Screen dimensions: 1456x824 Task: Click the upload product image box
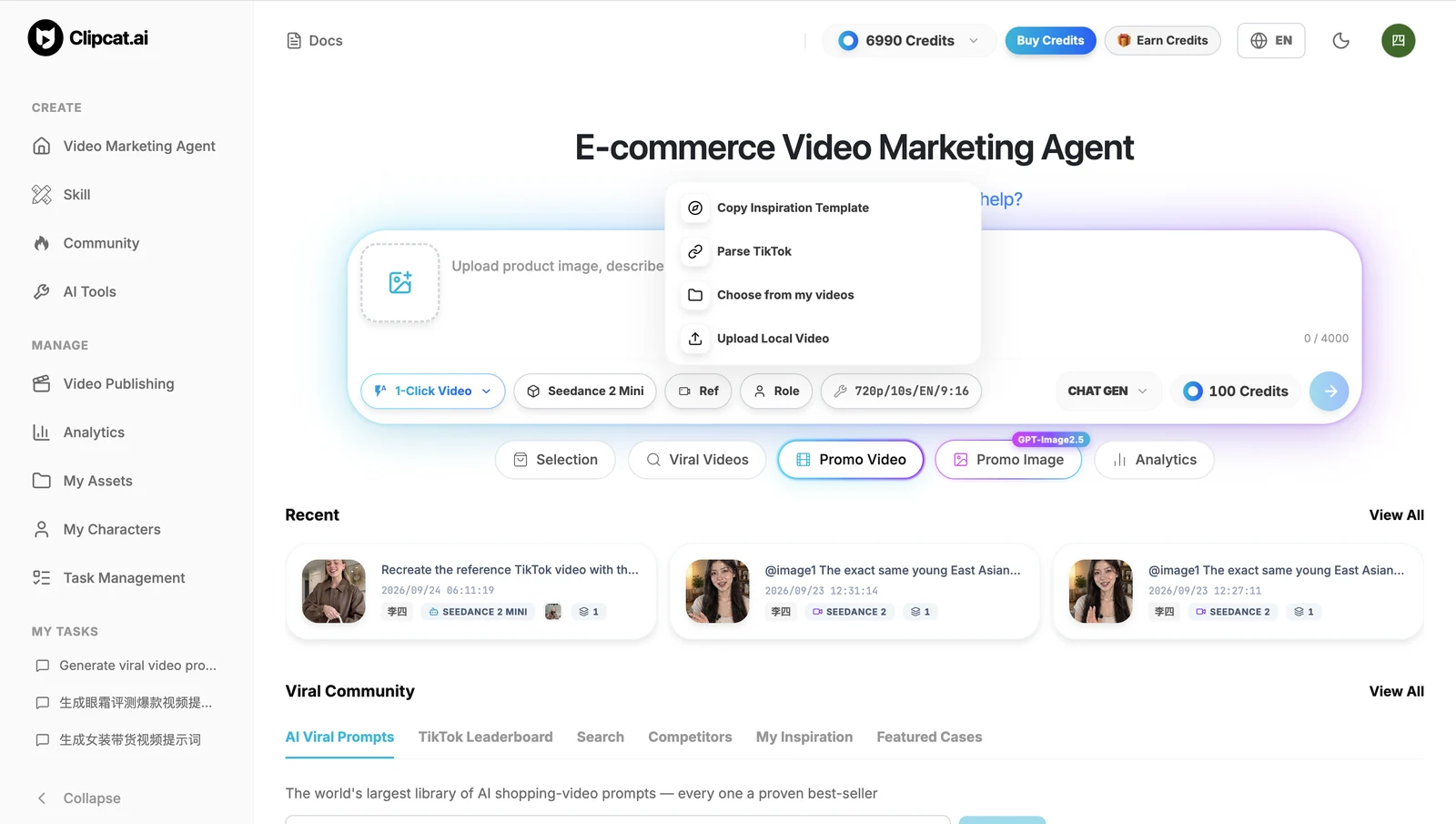[400, 283]
